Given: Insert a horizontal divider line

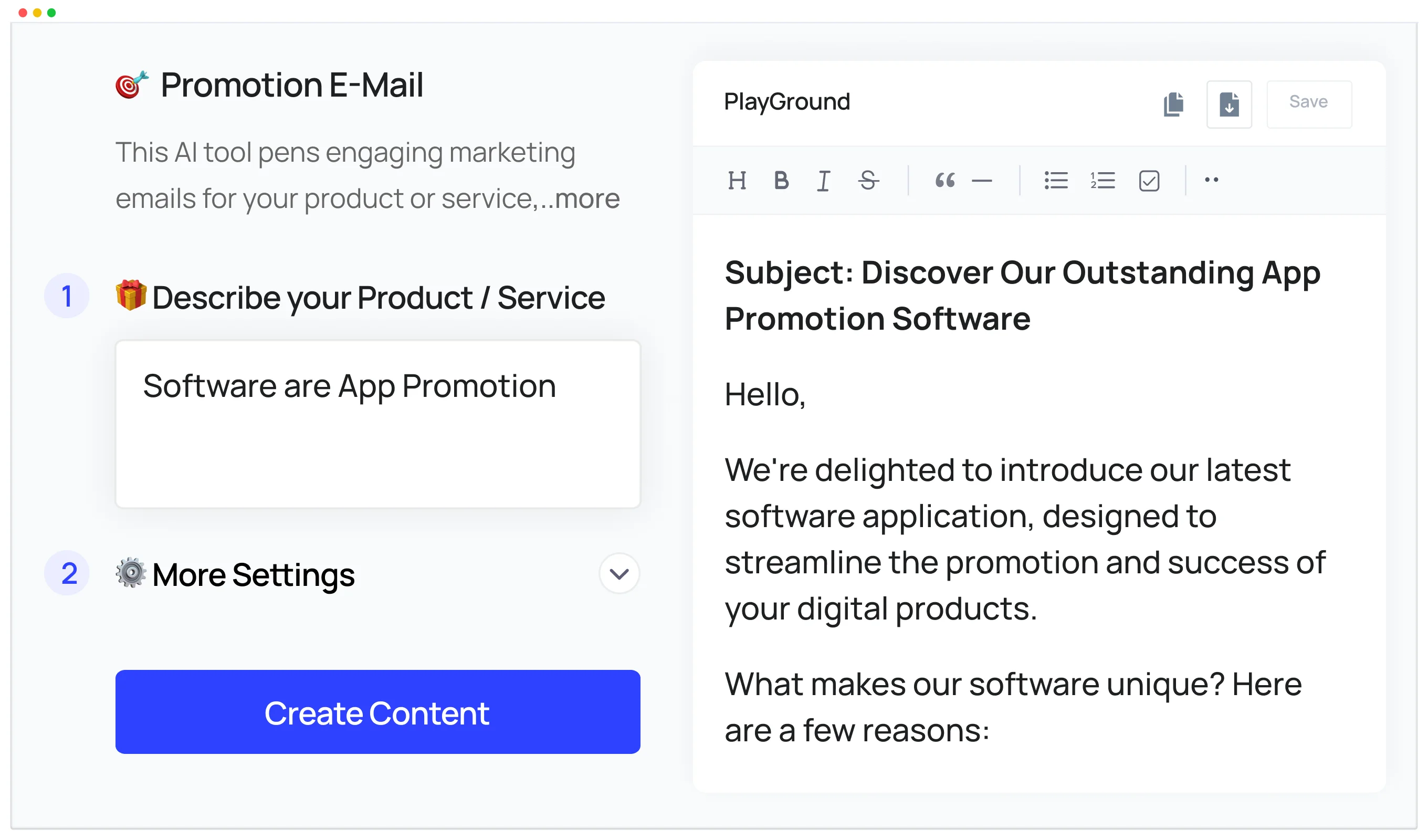Looking at the screenshot, I should [983, 180].
